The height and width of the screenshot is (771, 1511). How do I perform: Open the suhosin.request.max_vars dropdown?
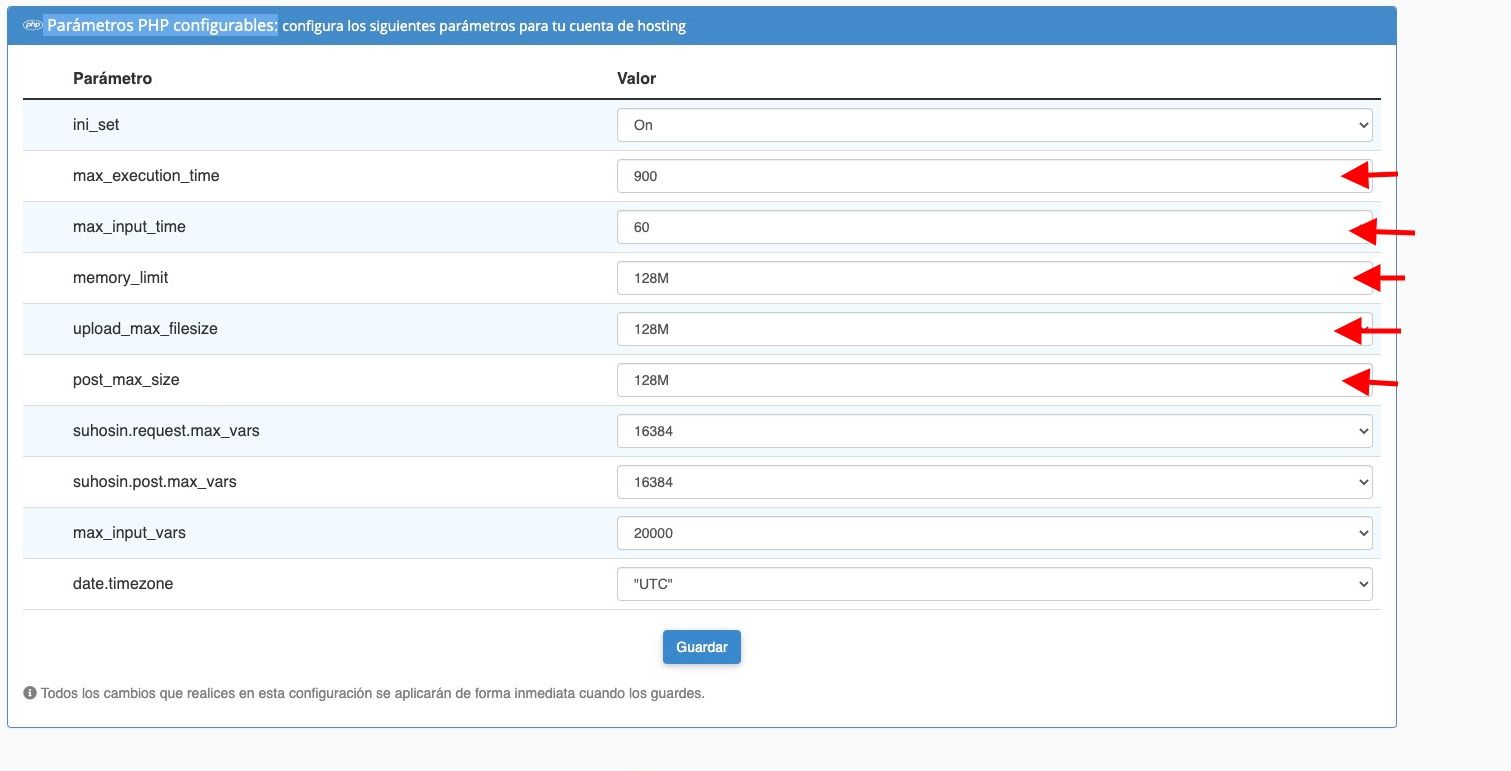coord(994,431)
